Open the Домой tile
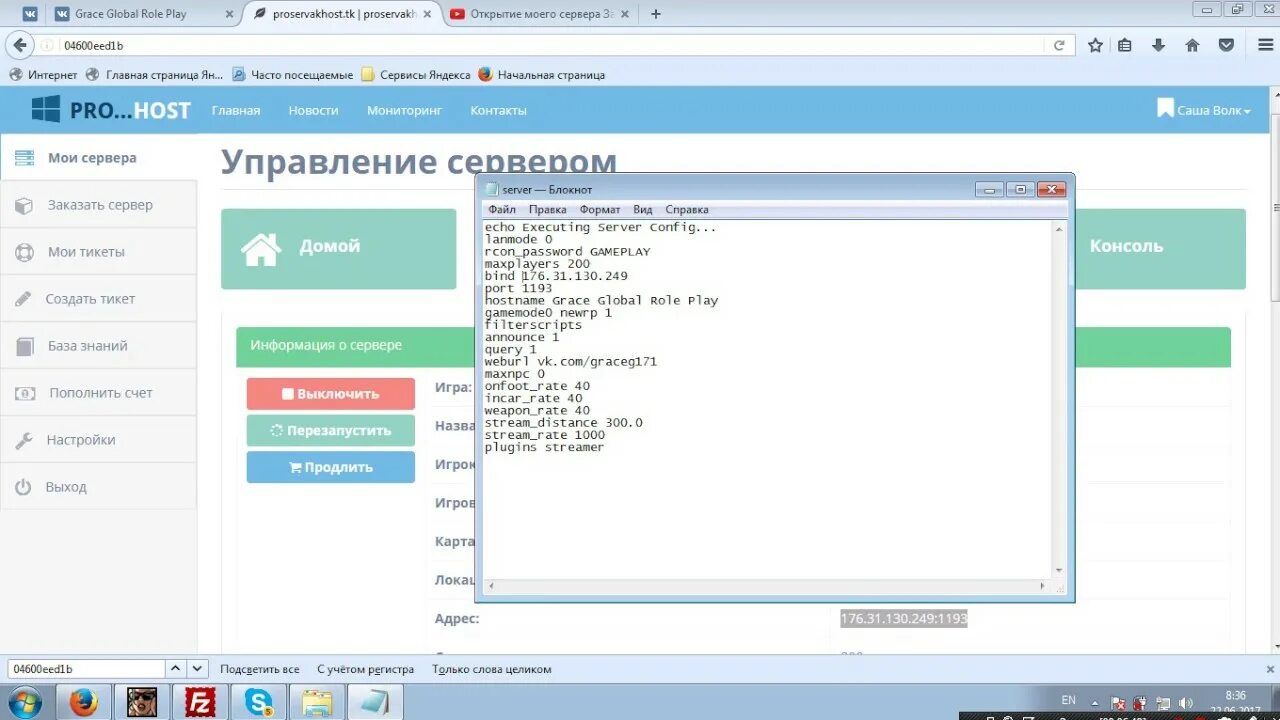This screenshot has height=720, width=1280. (x=338, y=249)
